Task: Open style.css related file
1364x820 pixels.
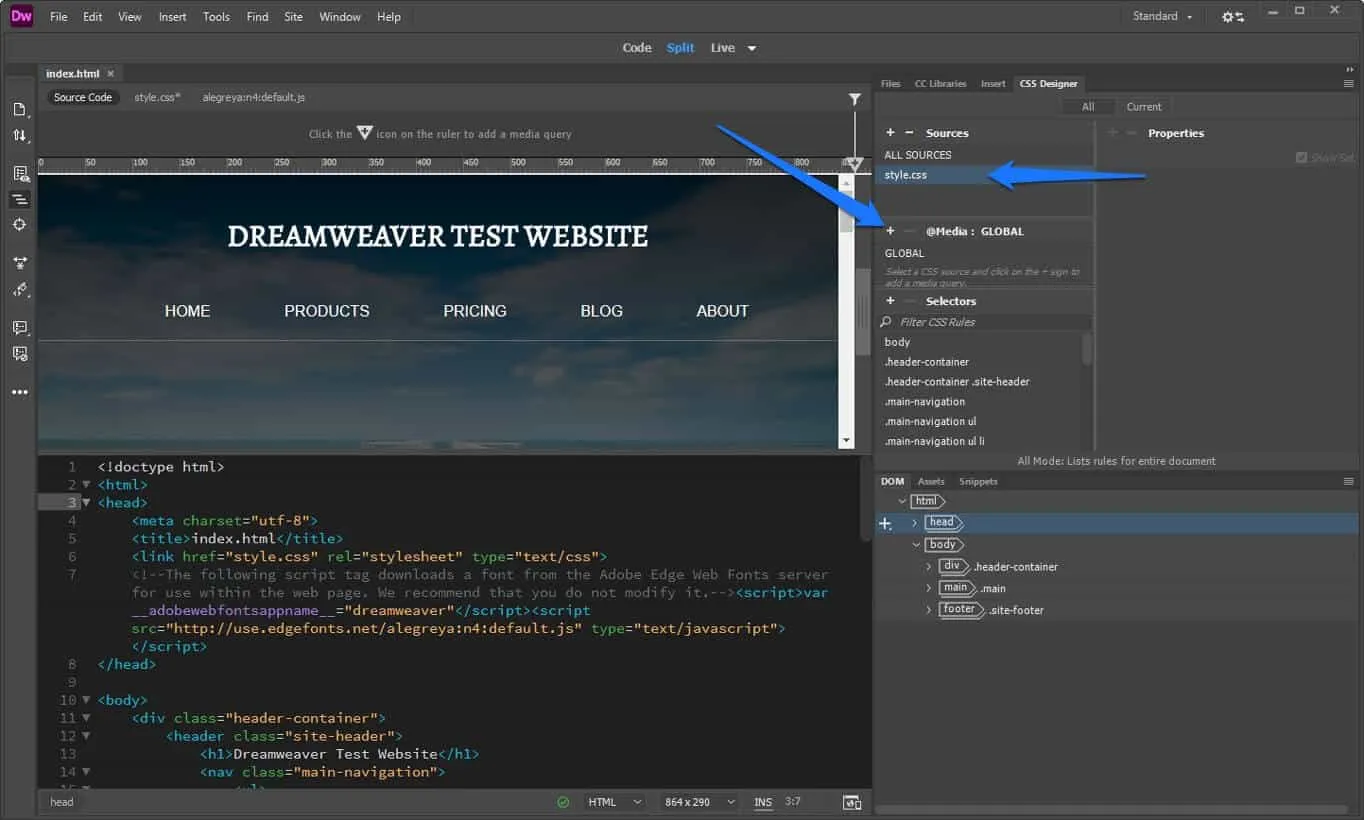Action: click(x=157, y=98)
